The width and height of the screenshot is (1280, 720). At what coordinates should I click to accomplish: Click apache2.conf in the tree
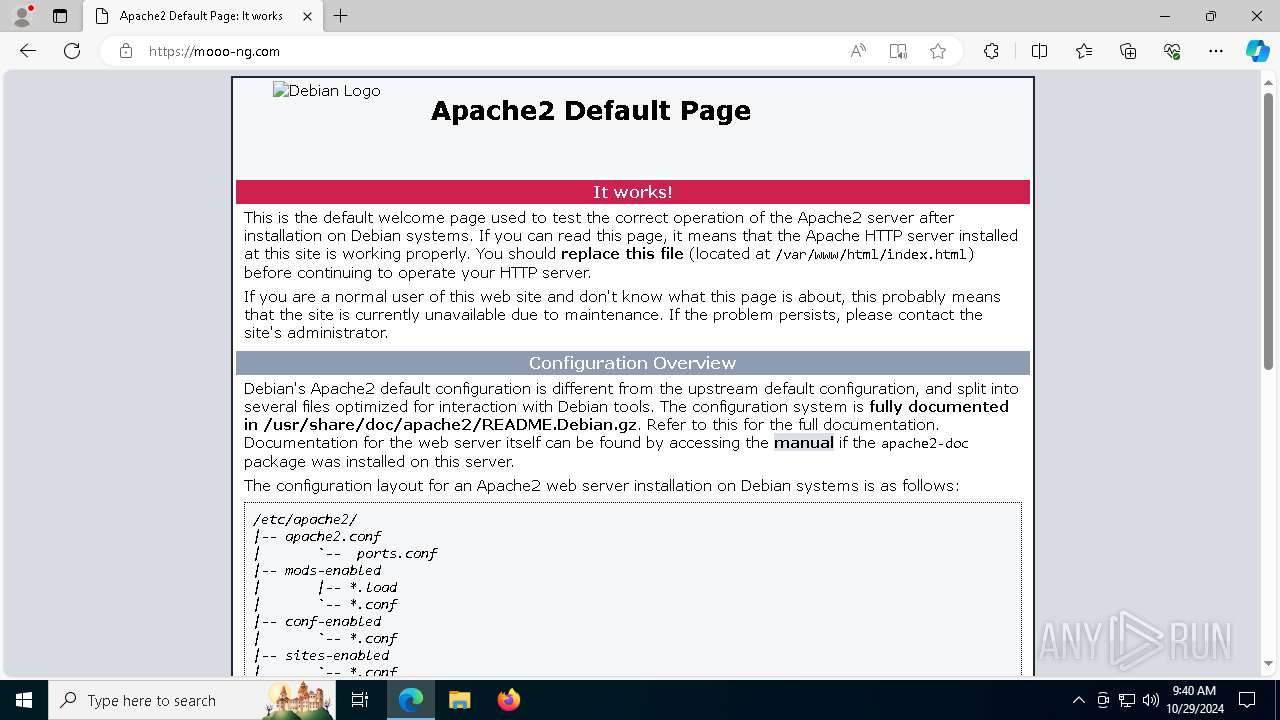pyautogui.click(x=333, y=536)
